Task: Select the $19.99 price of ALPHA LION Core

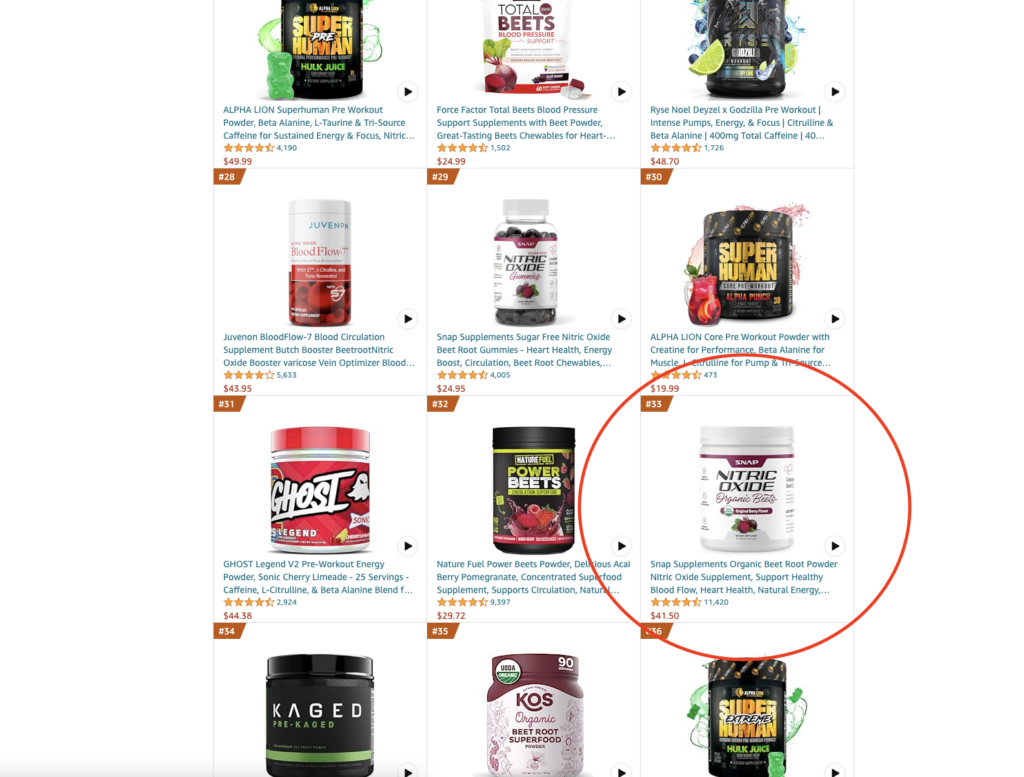Action: tap(665, 388)
